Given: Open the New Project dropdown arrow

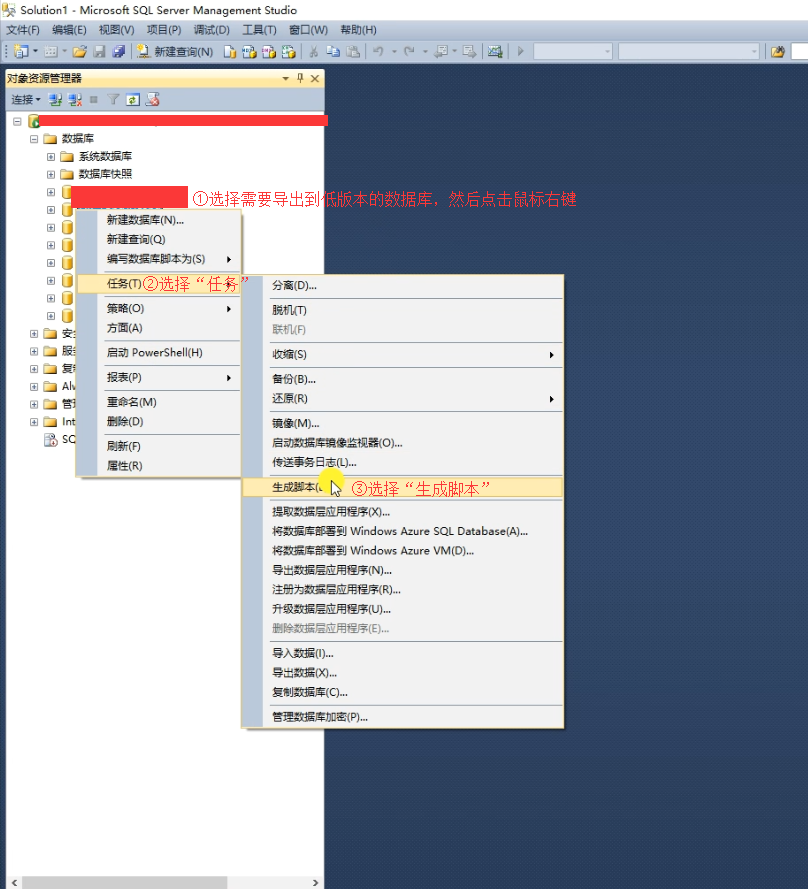Looking at the screenshot, I should tap(35, 52).
